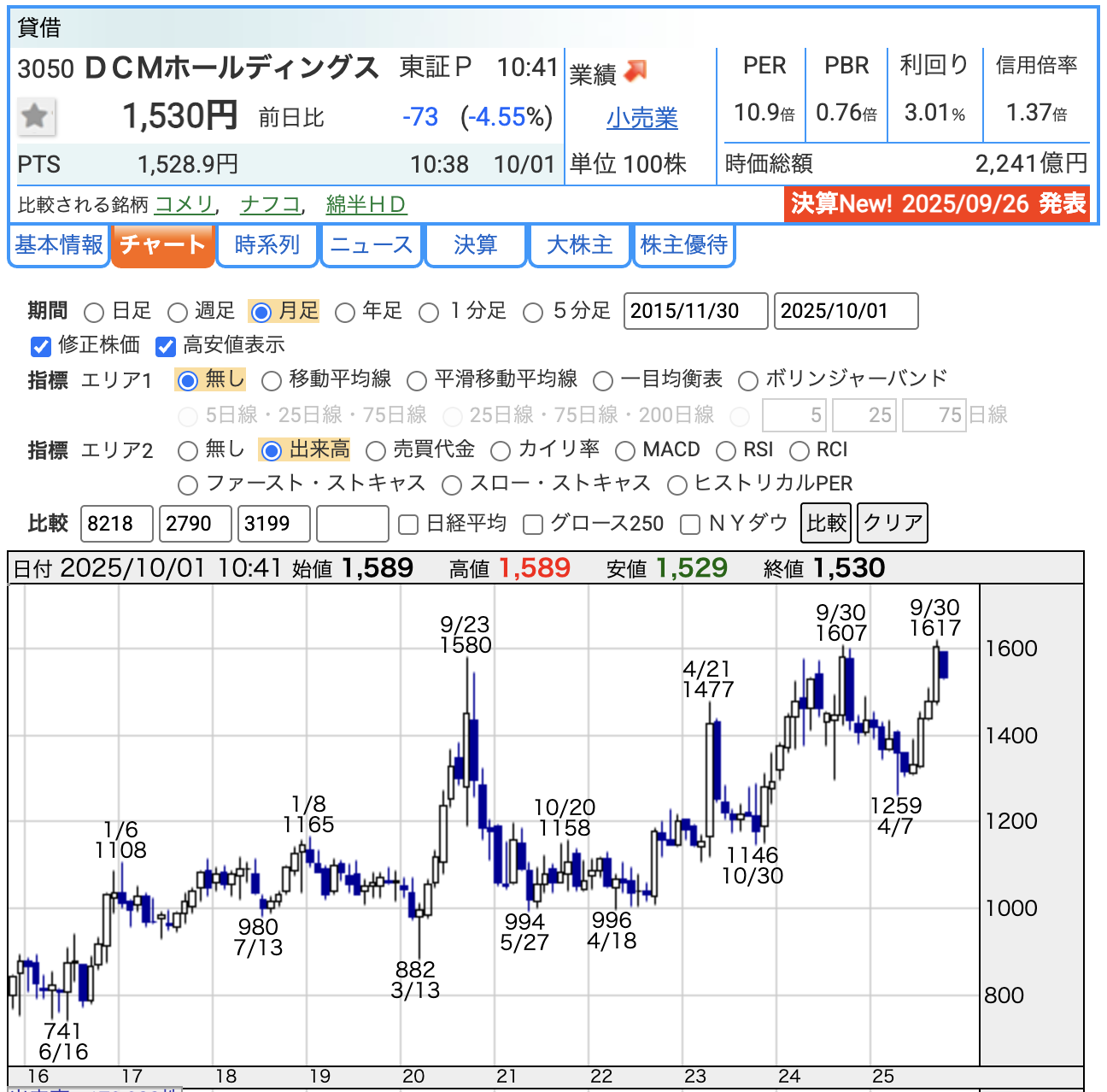
Task: Click the start date field 2015/11/30
Action: tap(695, 311)
